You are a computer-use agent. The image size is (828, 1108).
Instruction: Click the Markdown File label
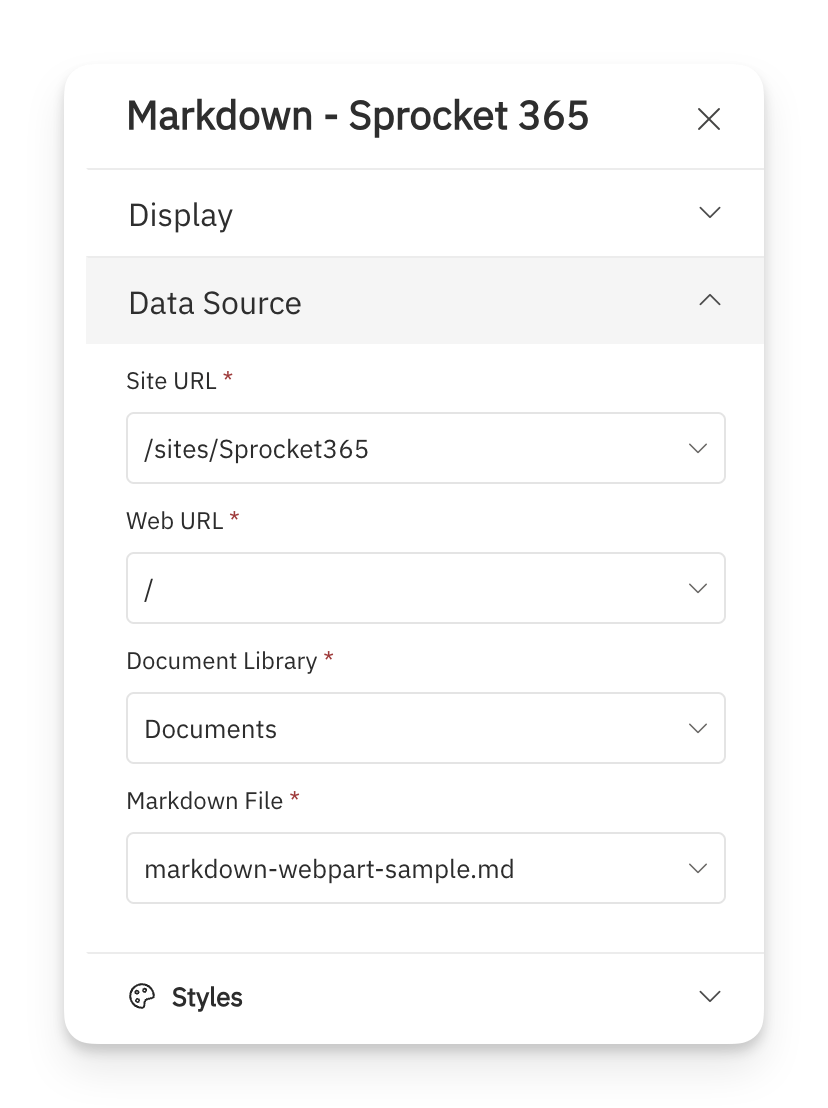205,801
